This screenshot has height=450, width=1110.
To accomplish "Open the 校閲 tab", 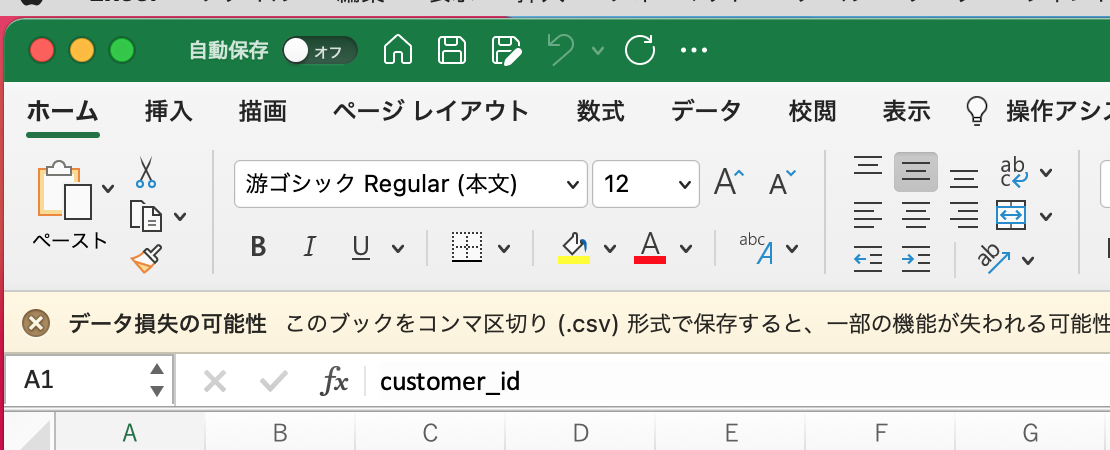I will pyautogui.click(x=812, y=111).
